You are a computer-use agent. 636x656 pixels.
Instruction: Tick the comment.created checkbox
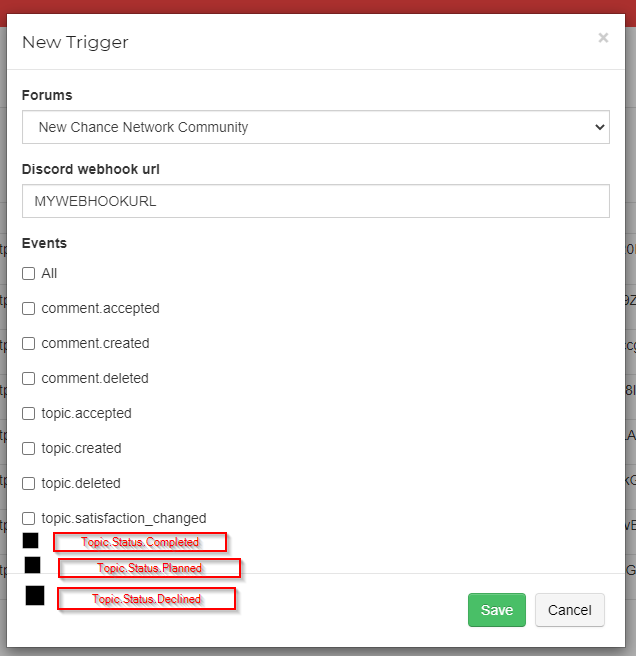28,343
